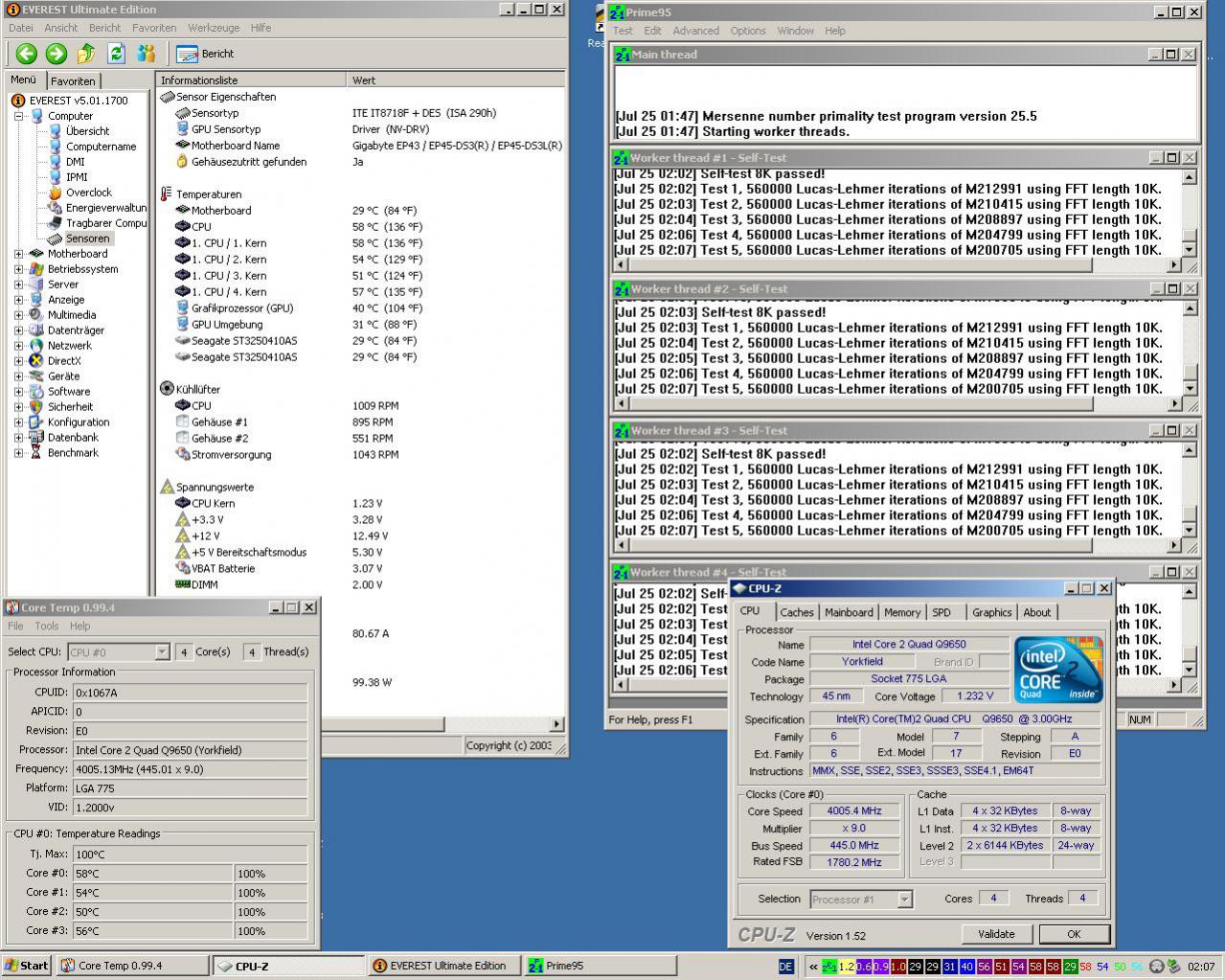The image size is (1225, 980).
Task: Open the Hilfe menu in EVEREST
Action: (x=261, y=28)
